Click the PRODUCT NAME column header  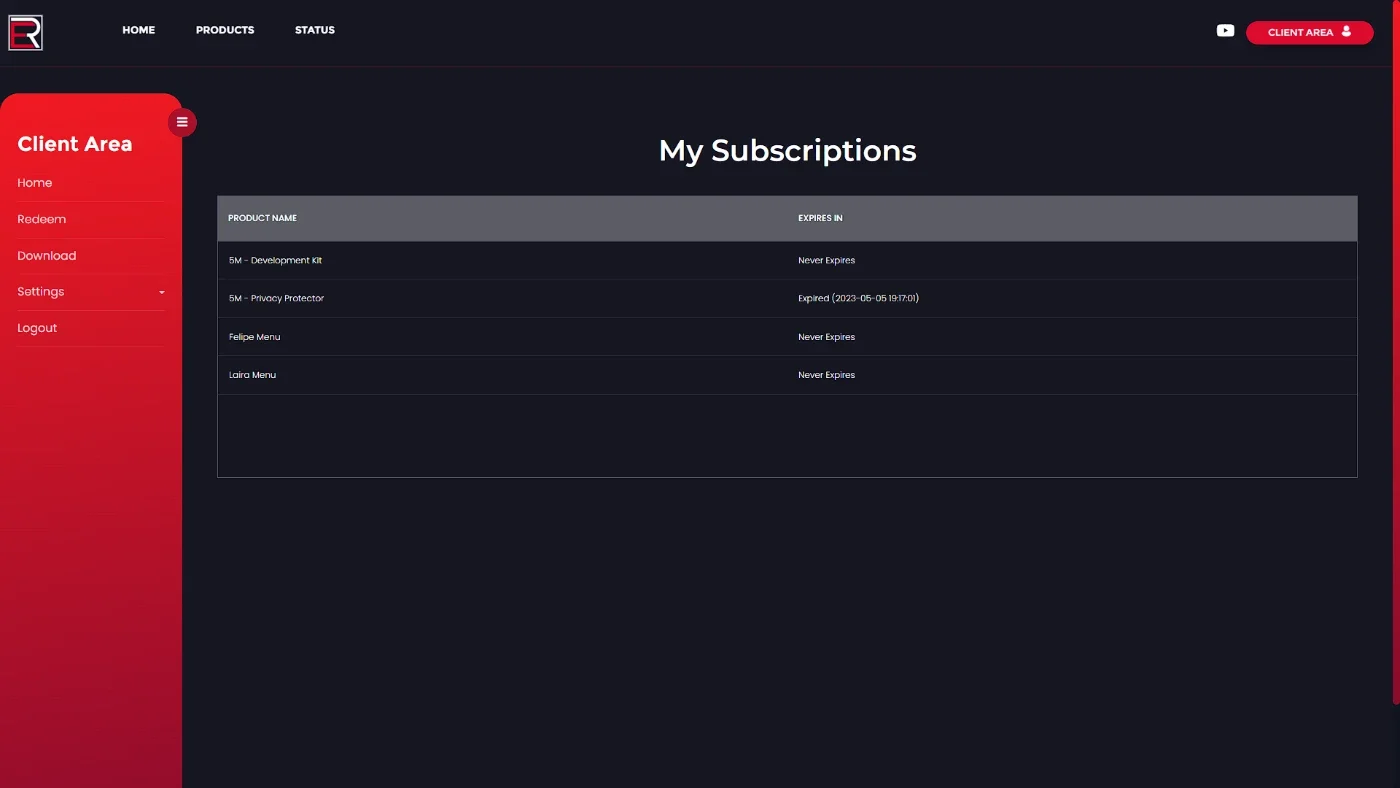click(262, 218)
